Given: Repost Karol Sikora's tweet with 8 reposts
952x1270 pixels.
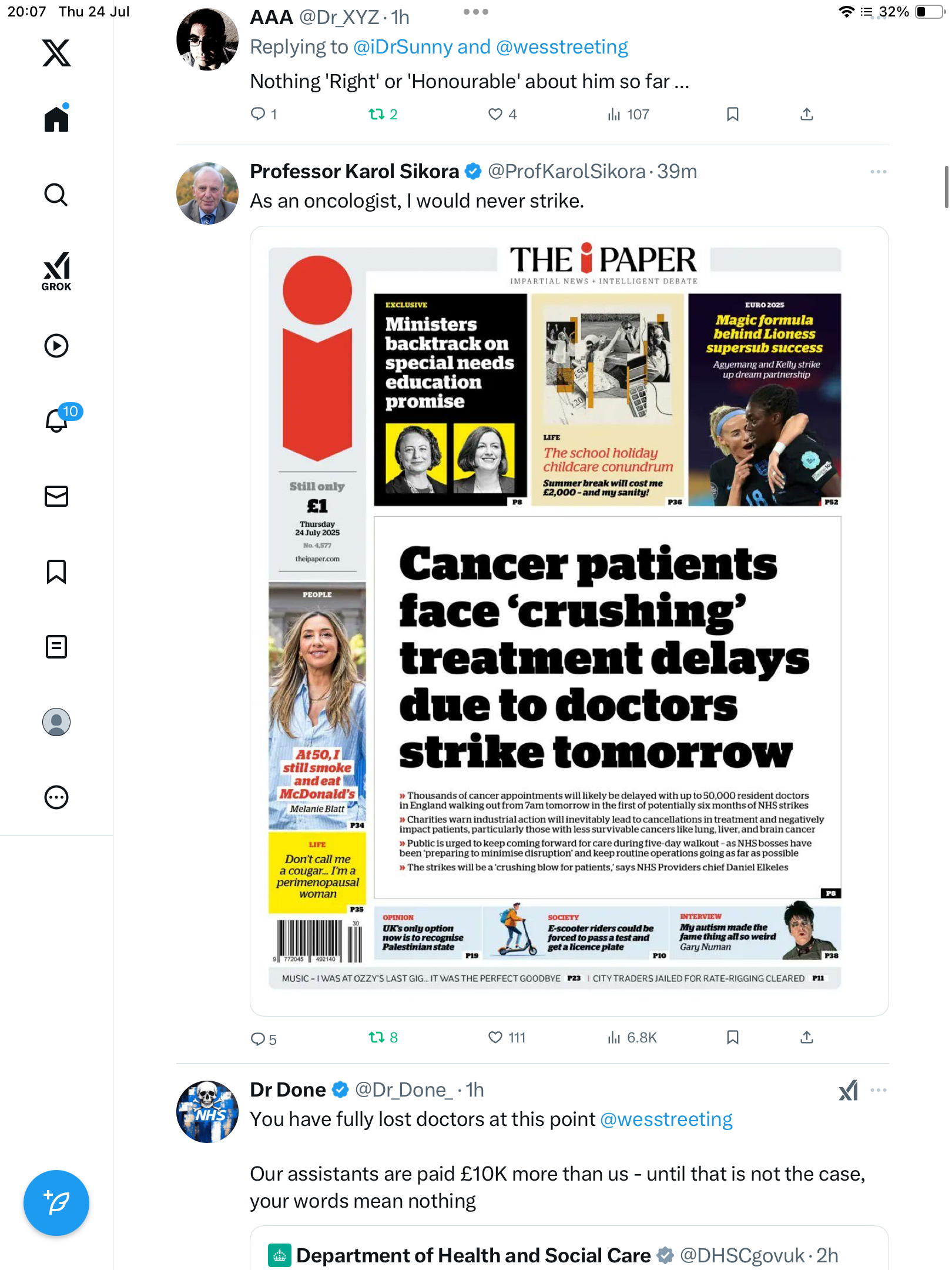Looking at the screenshot, I should (x=383, y=1038).
